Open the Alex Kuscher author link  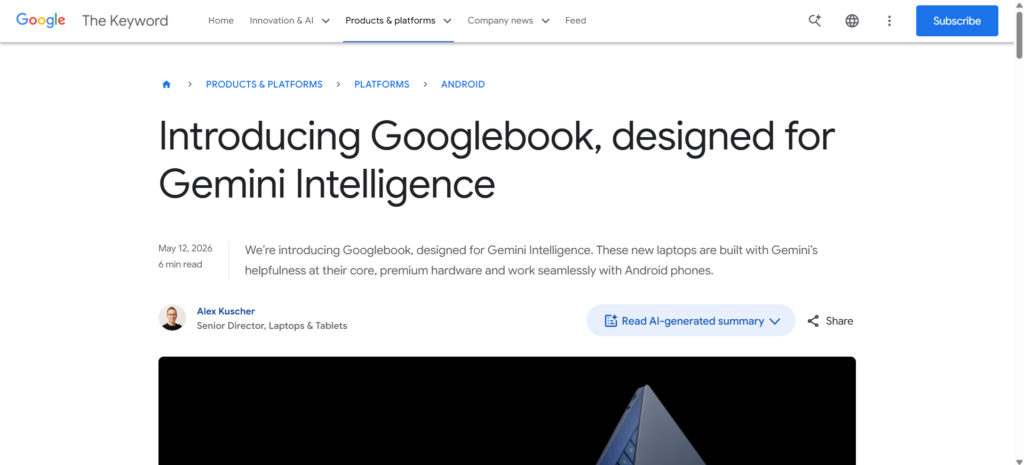[226, 312]
